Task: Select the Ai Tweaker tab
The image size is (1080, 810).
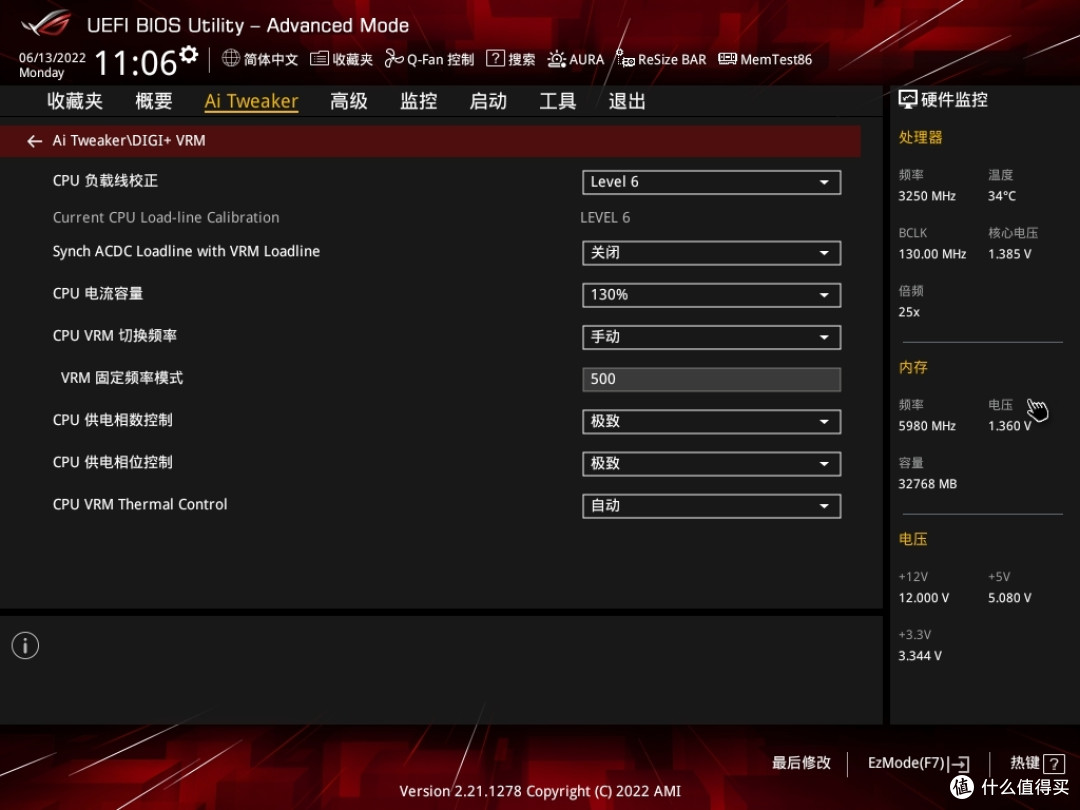Action: (251, 101)
